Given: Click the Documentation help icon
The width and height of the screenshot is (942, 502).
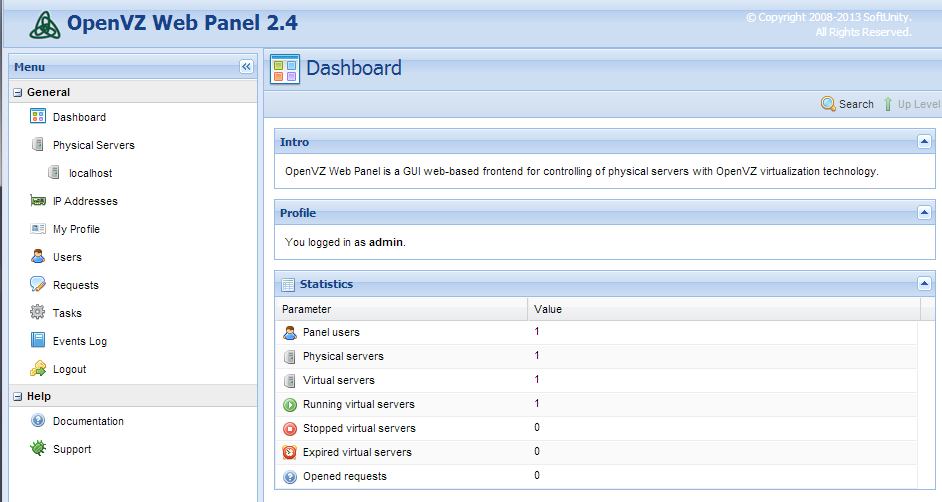Looking at the screenshot, I should tap(38, 420).
